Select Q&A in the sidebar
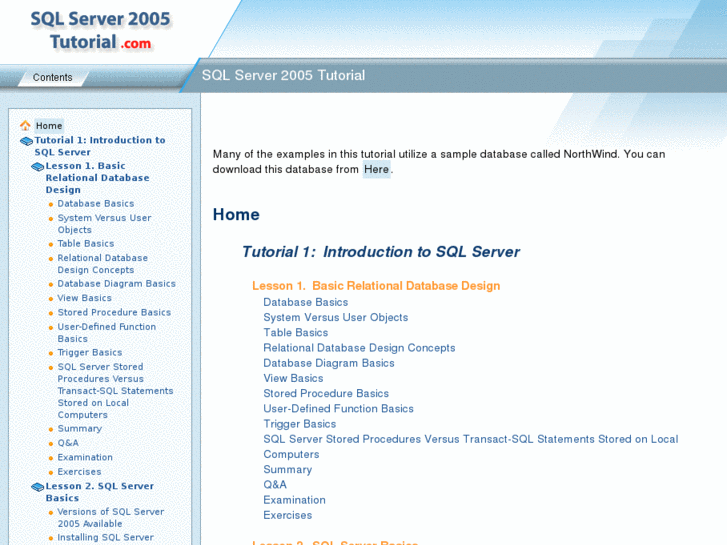Image resolution: width=727 pixels, height=545 pixels. point(68,443)
